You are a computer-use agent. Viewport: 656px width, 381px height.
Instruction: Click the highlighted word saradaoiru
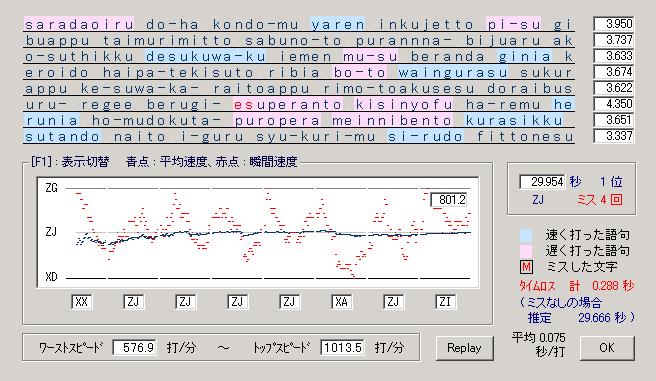pos(79,24)
